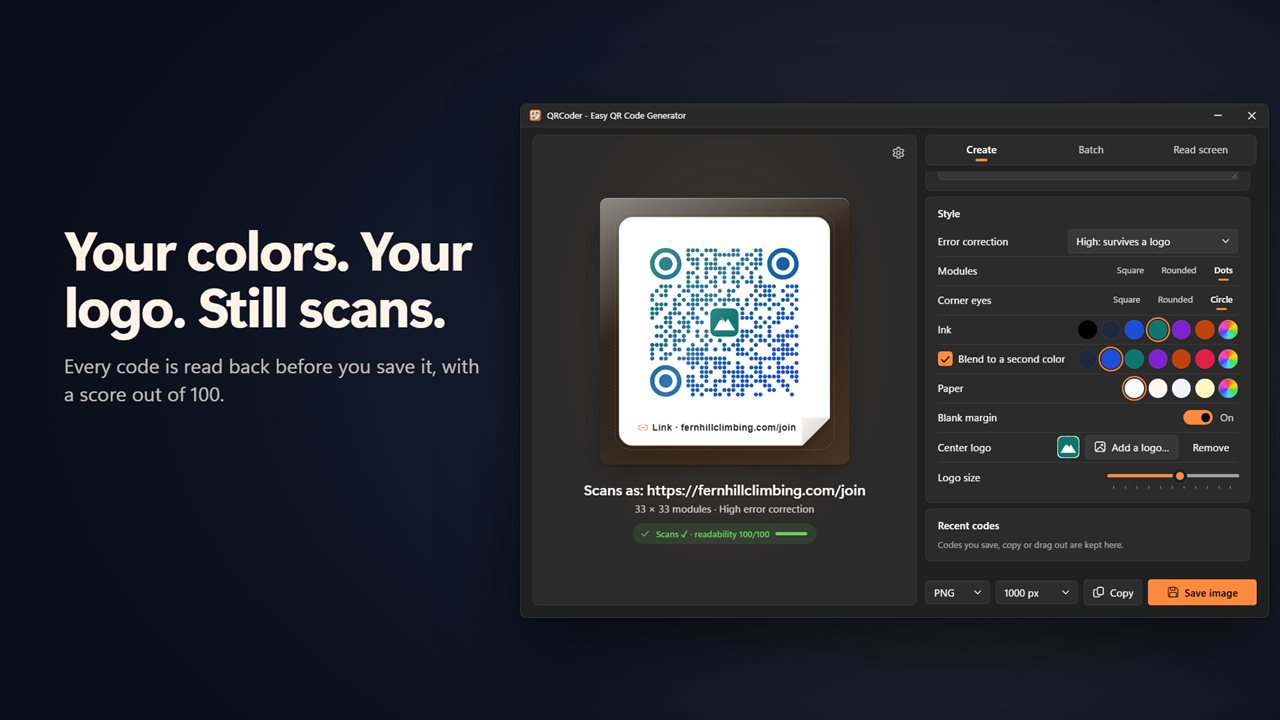This screenshot has width=1280, height=720.
Task: Click Remove to delete center logo
Action: pyautogui.click(x=1211, y=448)
